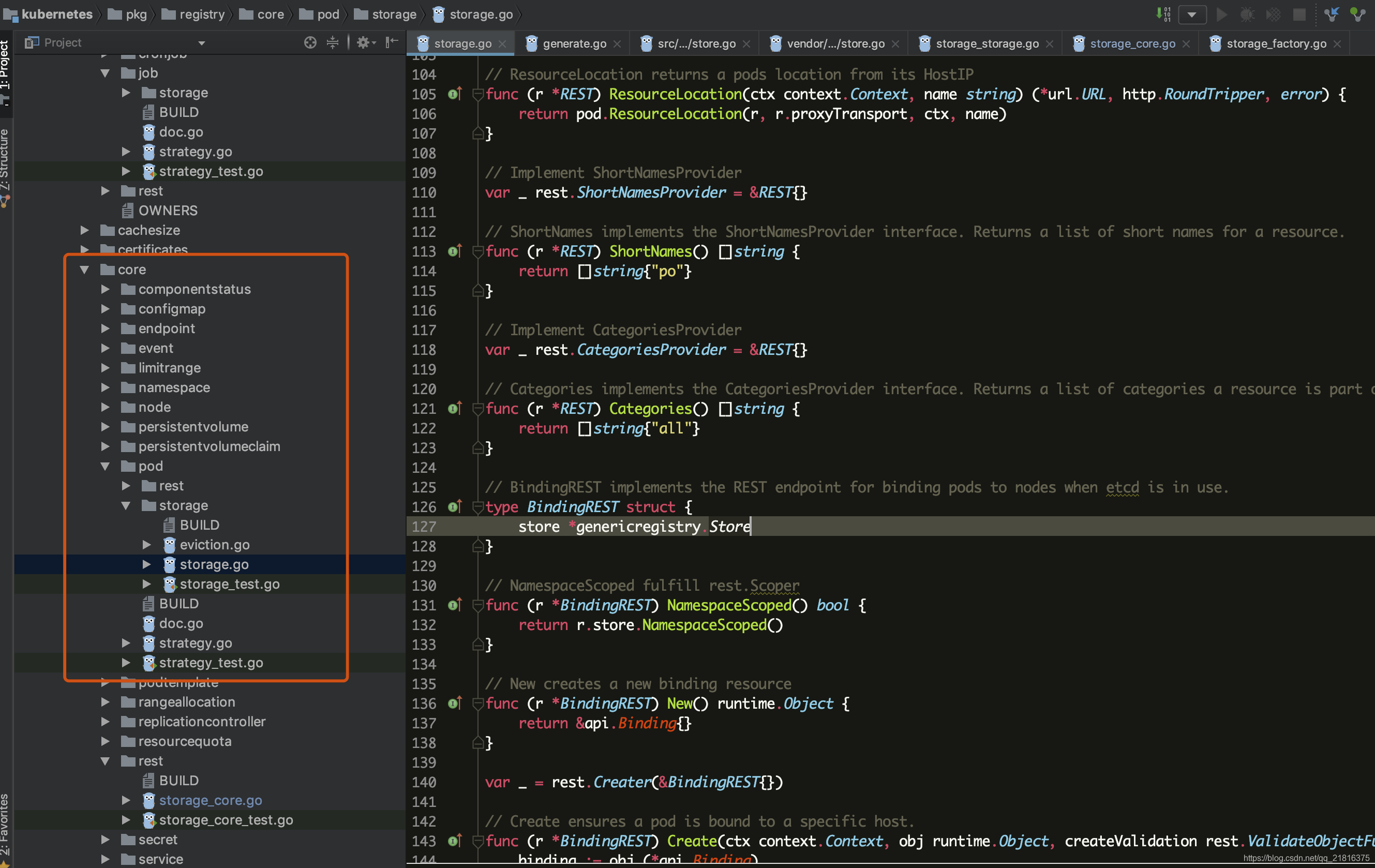Click the Run with Coverage icon
Screen dimensions: 1375x868
click(1274, 14)
